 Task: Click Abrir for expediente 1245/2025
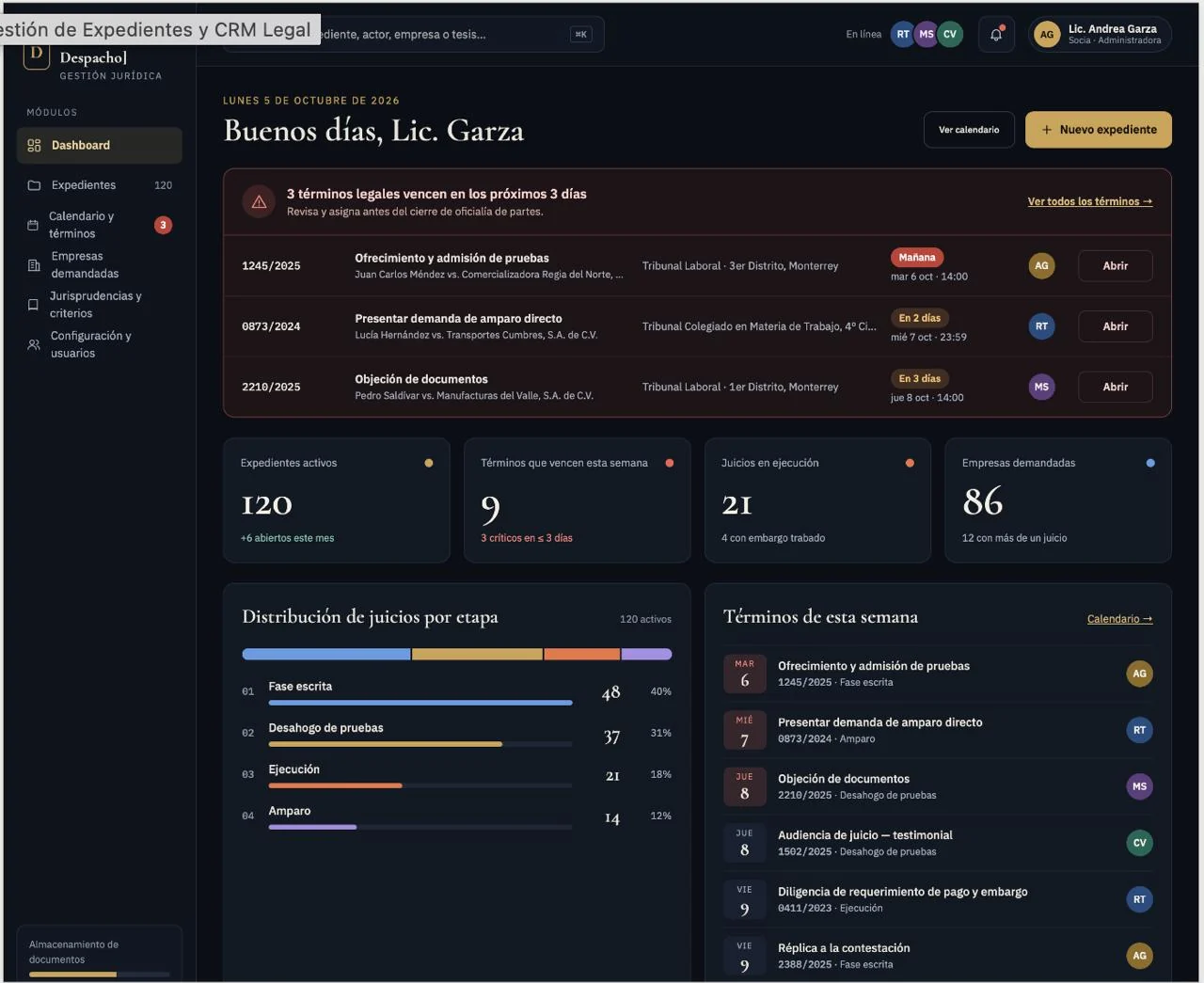(x=1116, y=266)
